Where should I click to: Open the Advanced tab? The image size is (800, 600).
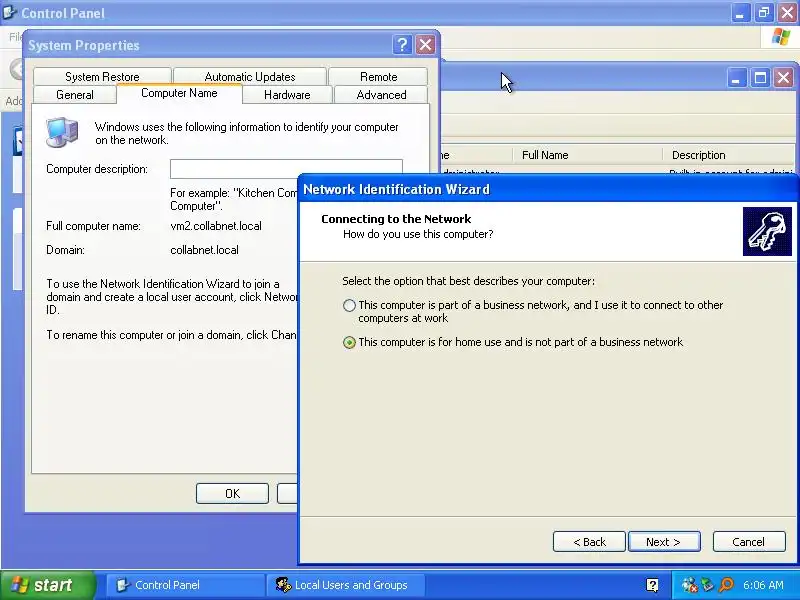point(381,95)
